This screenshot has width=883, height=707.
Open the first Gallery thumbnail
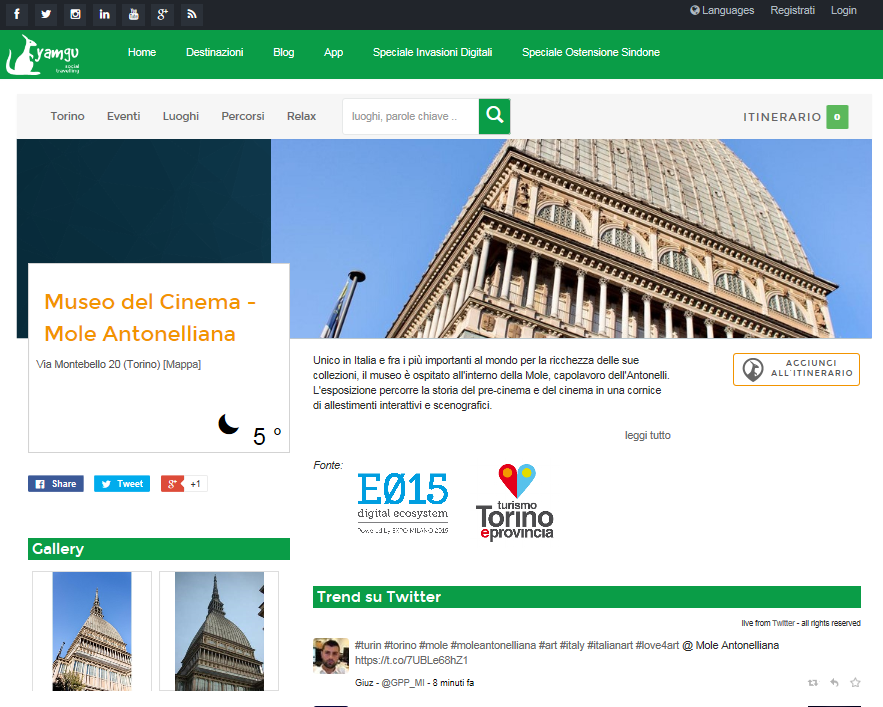(x=92, y=630)
